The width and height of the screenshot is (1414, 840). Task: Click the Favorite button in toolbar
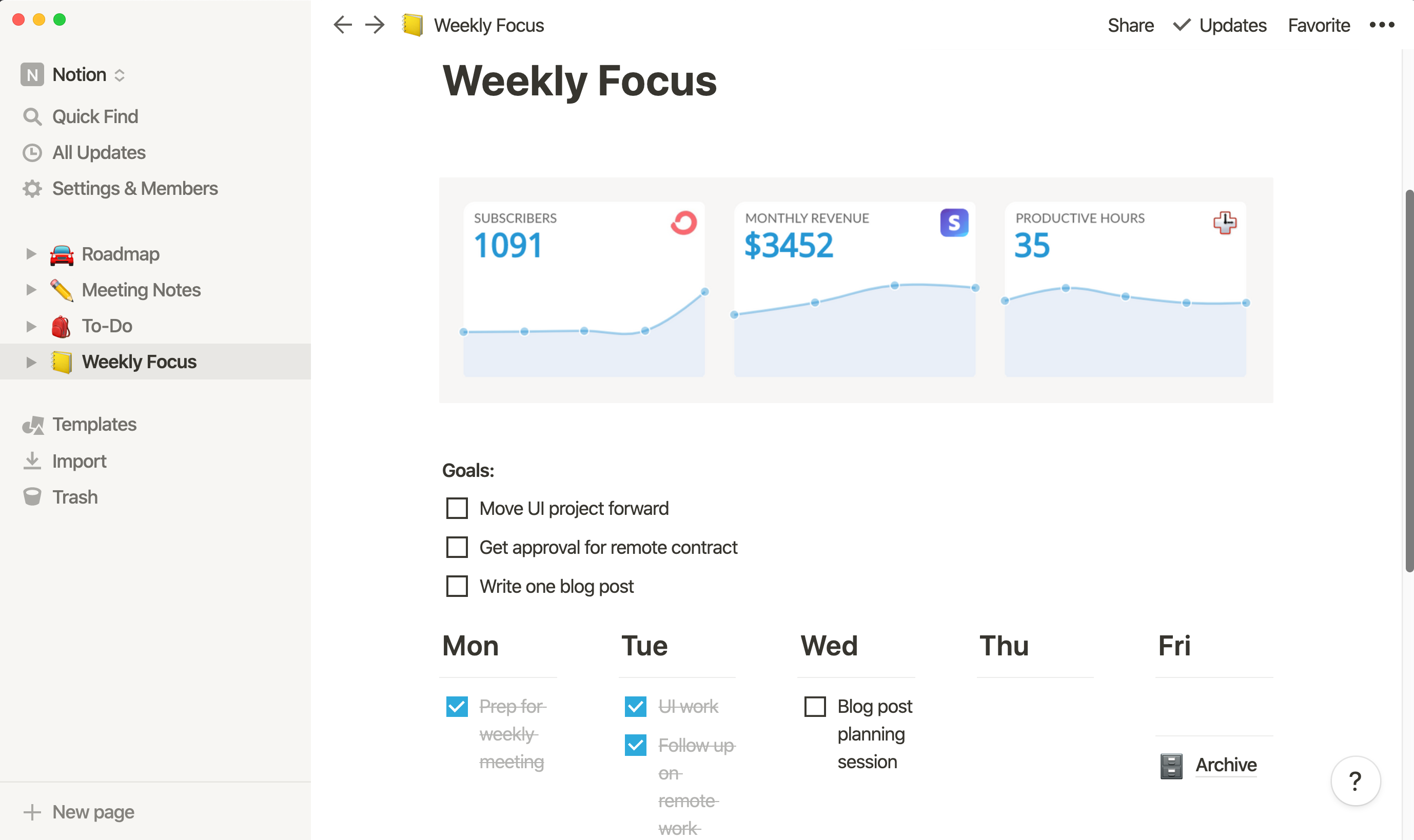pyautogui.click(x=1319, y=25)
